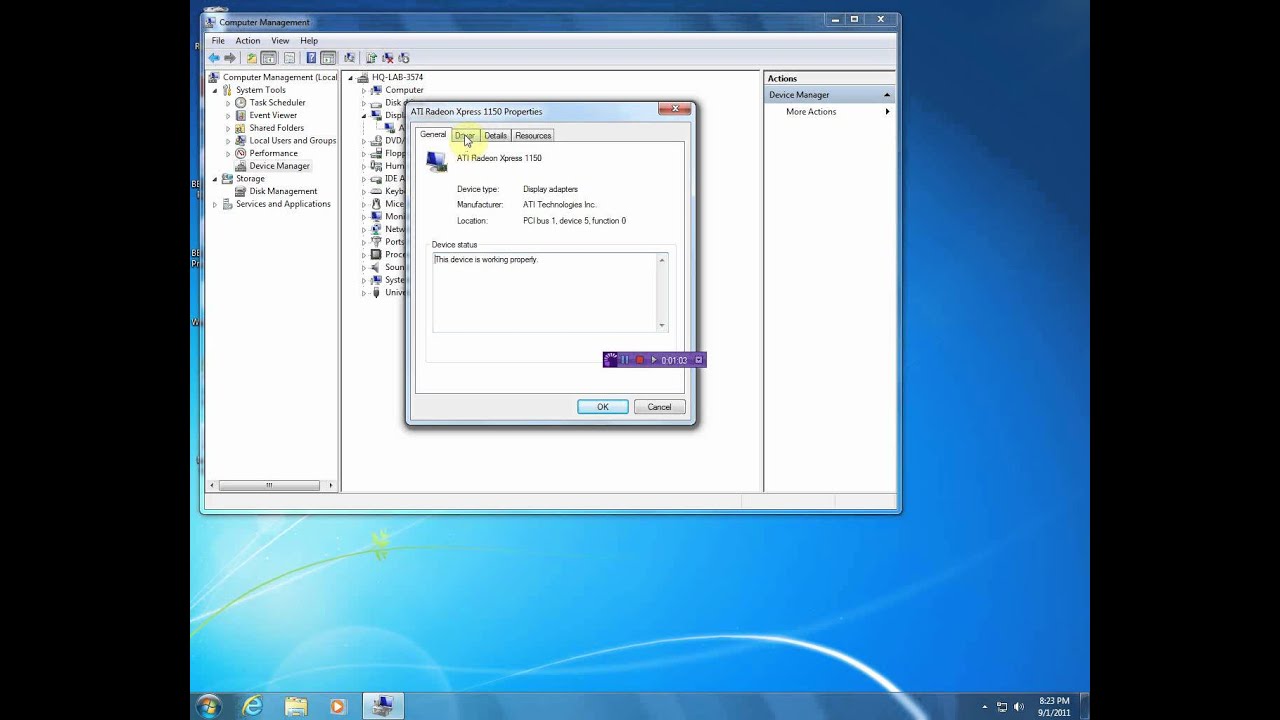Image resolution: width=1280 pixels, height=720 pixels.
Task: Open the Help menu
Action: pyautogui.click(x=309, y=41)
